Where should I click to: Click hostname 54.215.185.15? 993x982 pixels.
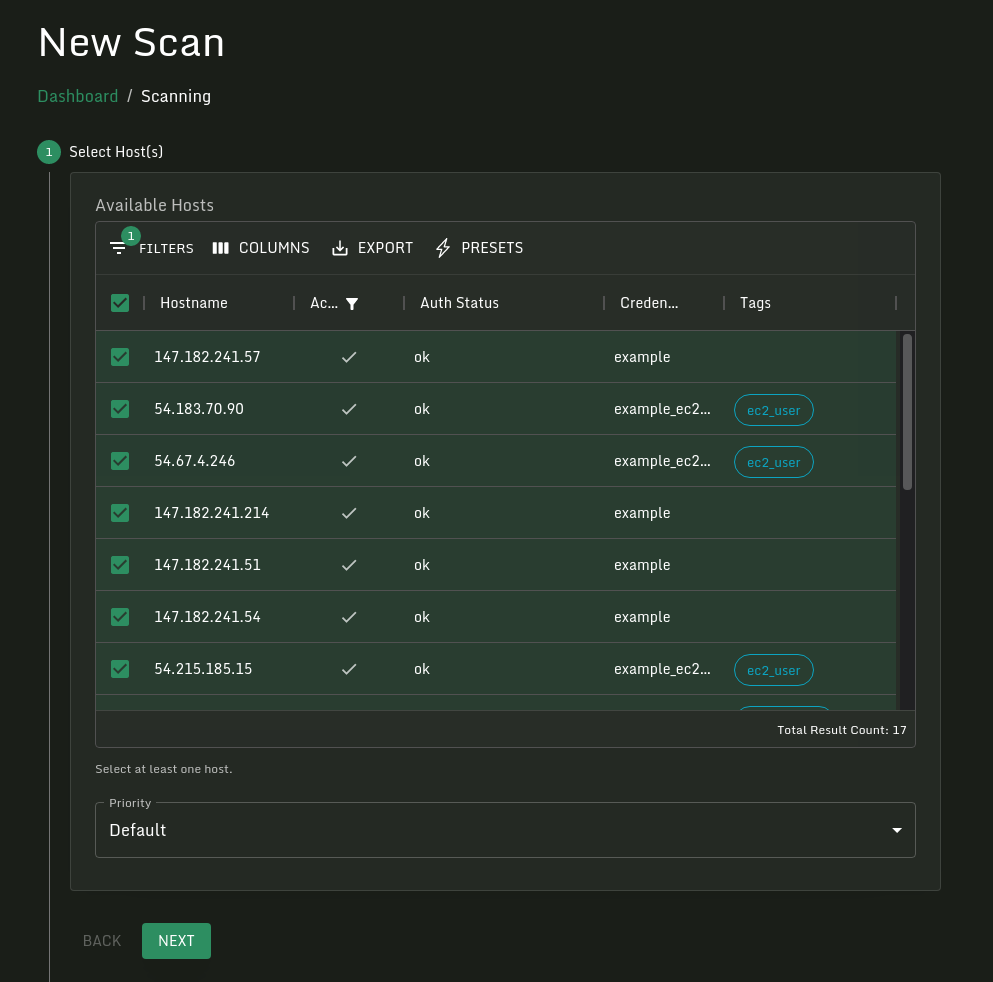click(203, 669)
